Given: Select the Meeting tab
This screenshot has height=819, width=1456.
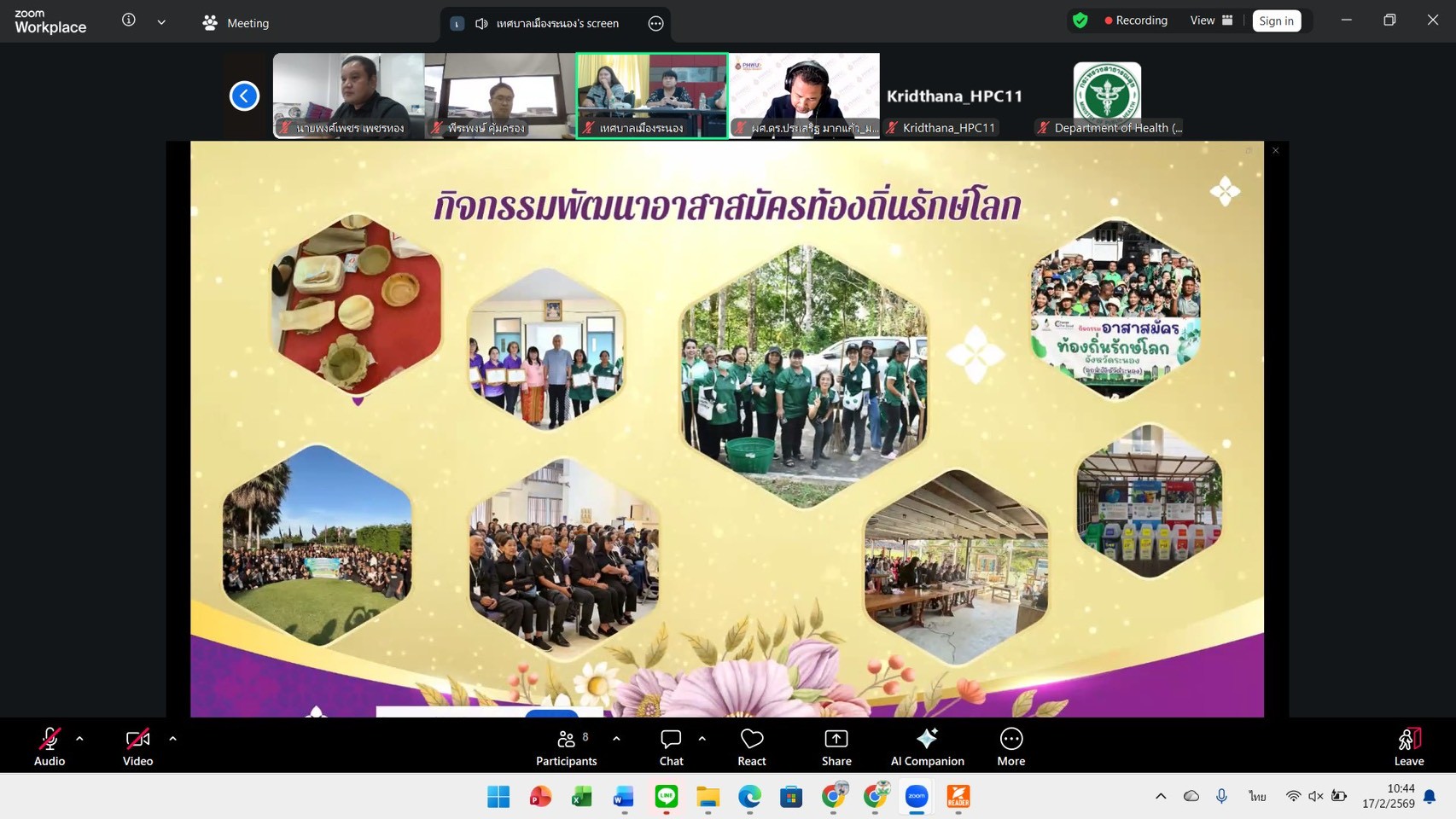Looking at the screenshot, I should (236, 23).
